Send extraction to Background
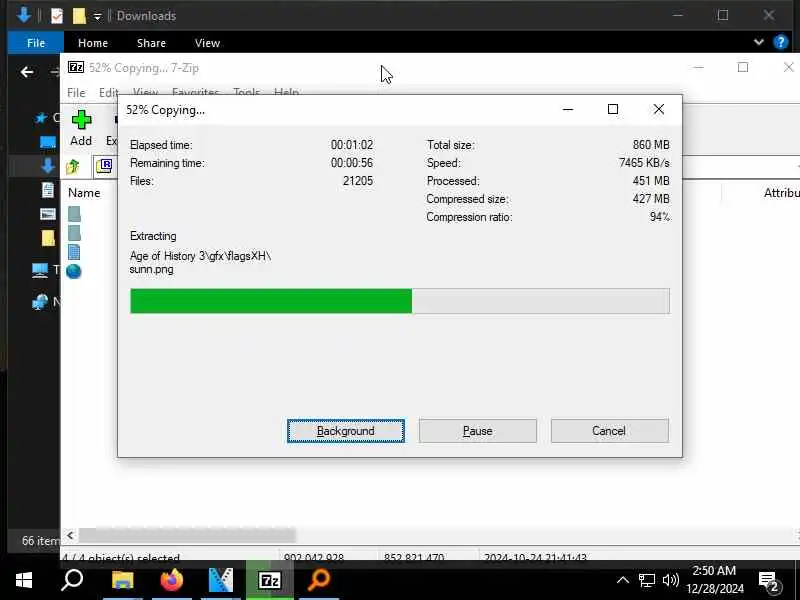This screenshot has width=800, height=600. coord(346,431)
